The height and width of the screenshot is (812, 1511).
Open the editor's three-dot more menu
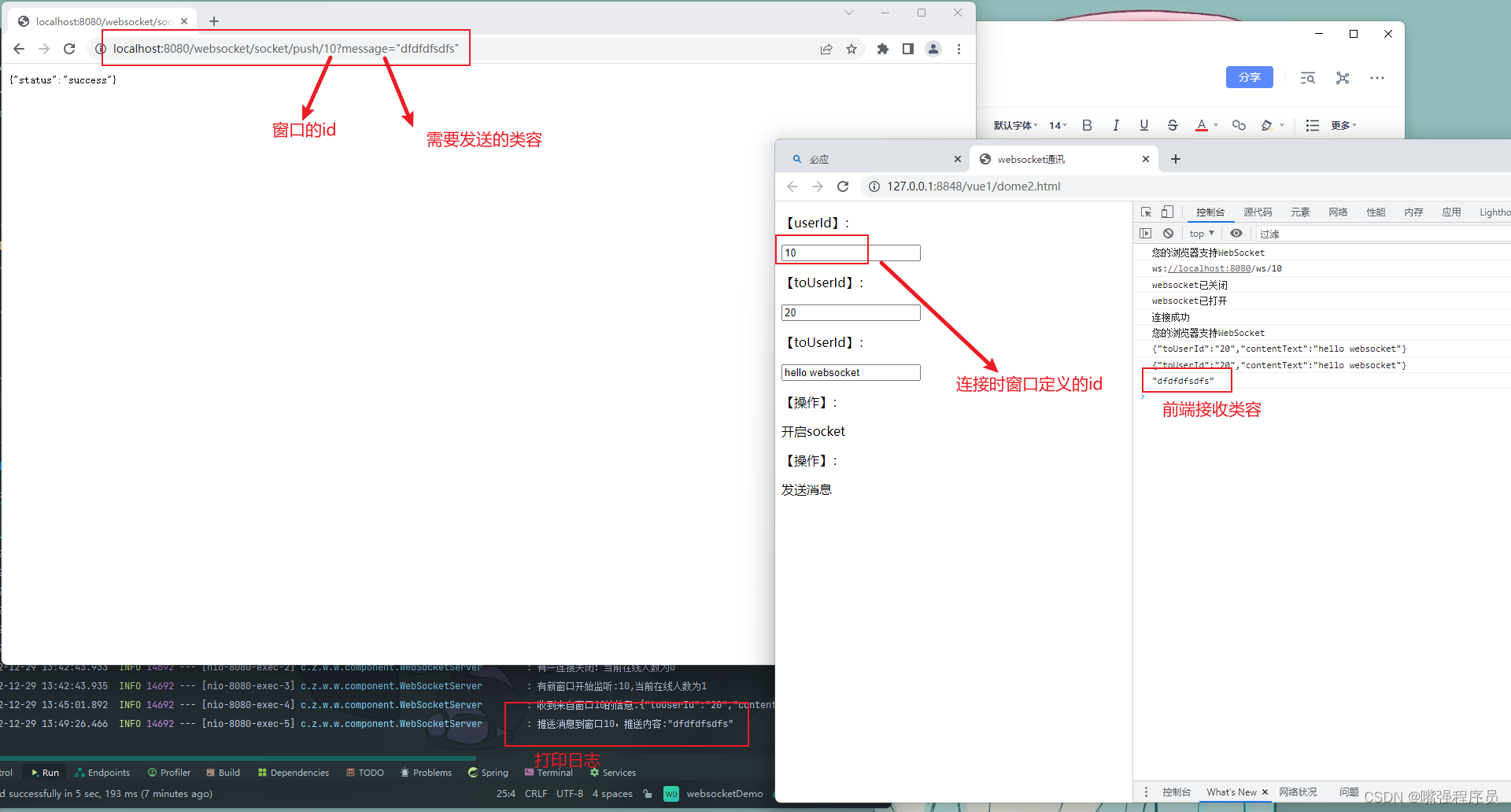click(1377, 78)
